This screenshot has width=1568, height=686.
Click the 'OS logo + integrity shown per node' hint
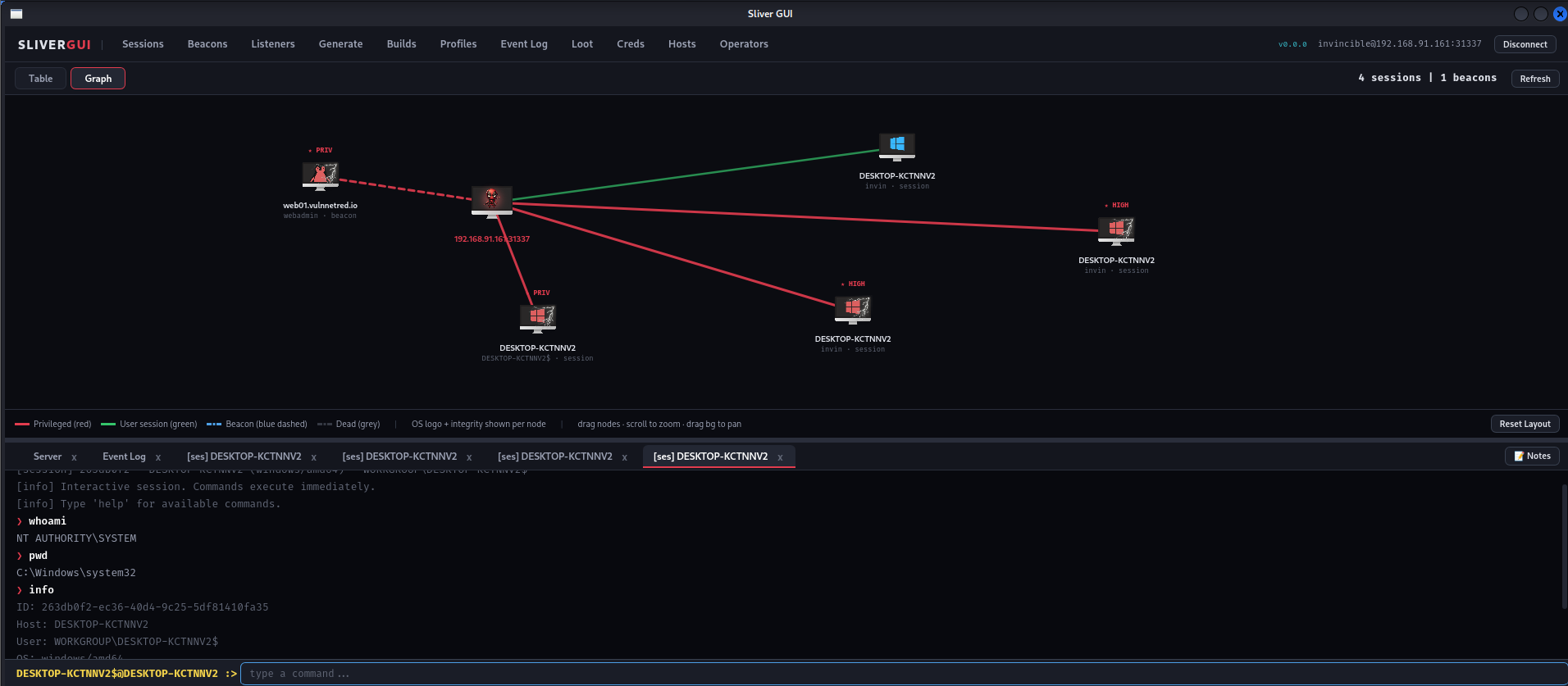click(x=478, y=424)
